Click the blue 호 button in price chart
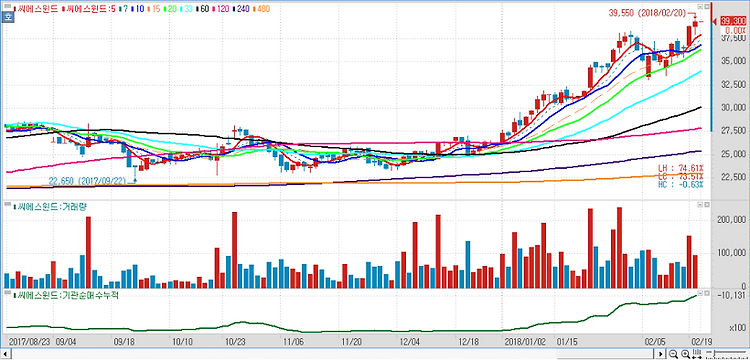This screenshot has width=750, height=360. [x=8, y=17]
